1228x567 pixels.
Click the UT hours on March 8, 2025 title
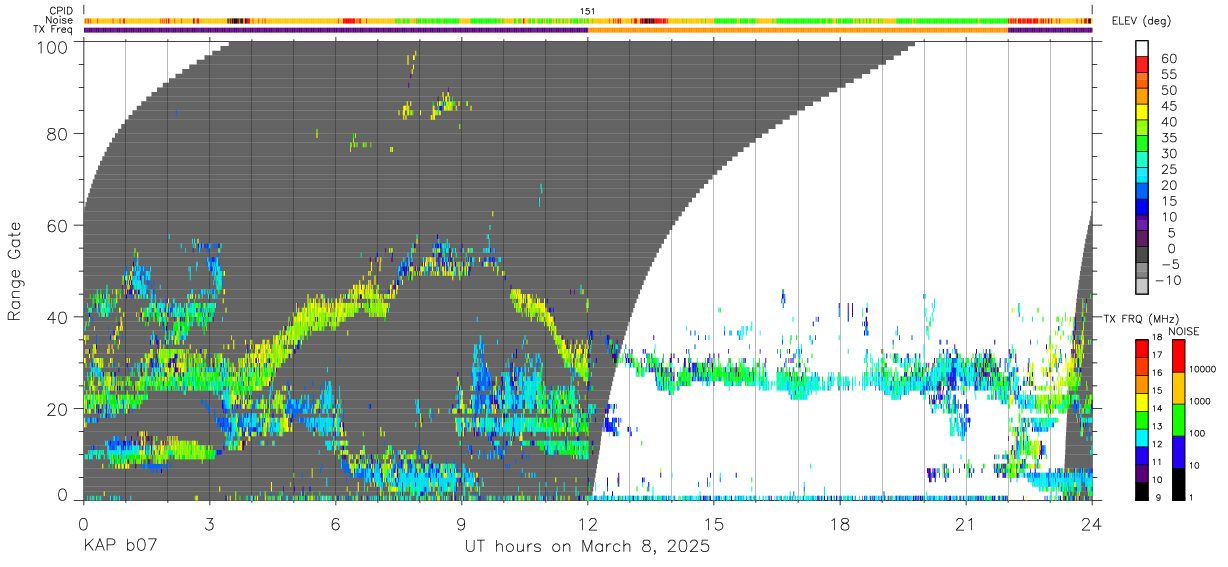(x=588, y=548)
